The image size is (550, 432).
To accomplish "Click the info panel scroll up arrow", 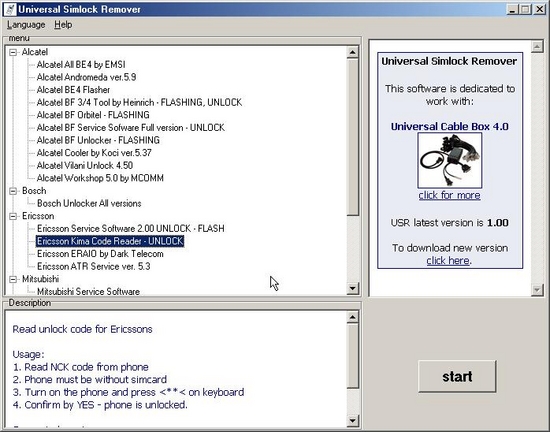I will tap(537, 47).
